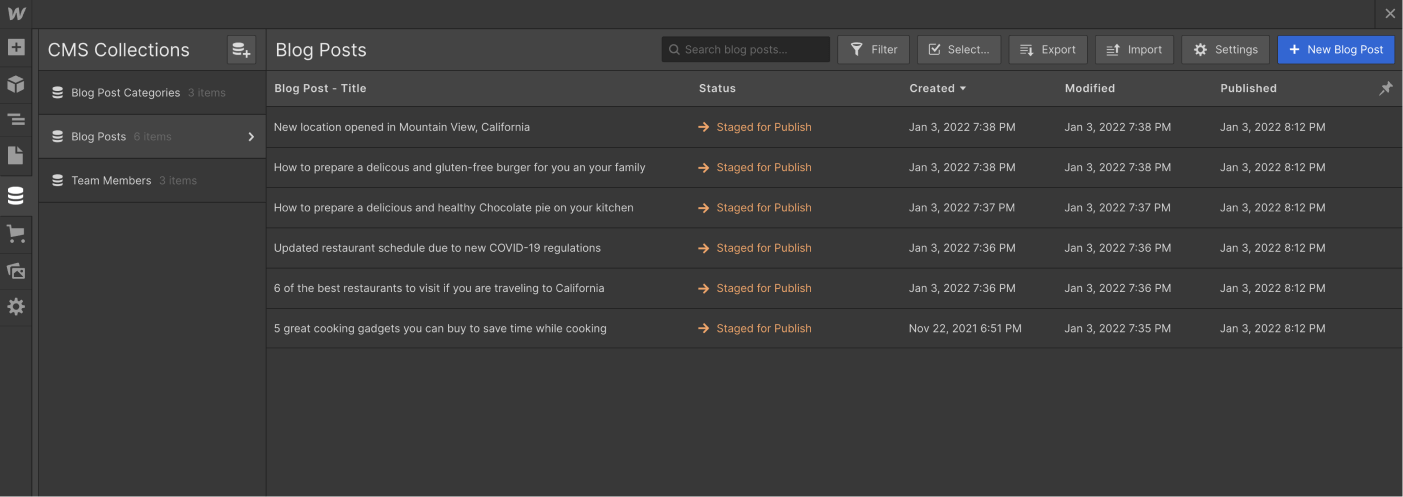The image size is (1403, 497).
Task: Open site Settings gear in sidebar
Action: click(16, 307)
